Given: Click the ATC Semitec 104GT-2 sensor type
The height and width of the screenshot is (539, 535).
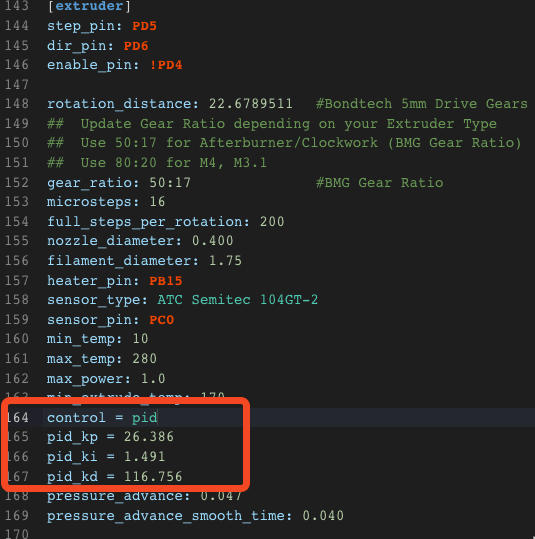Looking at the screenshot, I should click(x=238, y=300).
